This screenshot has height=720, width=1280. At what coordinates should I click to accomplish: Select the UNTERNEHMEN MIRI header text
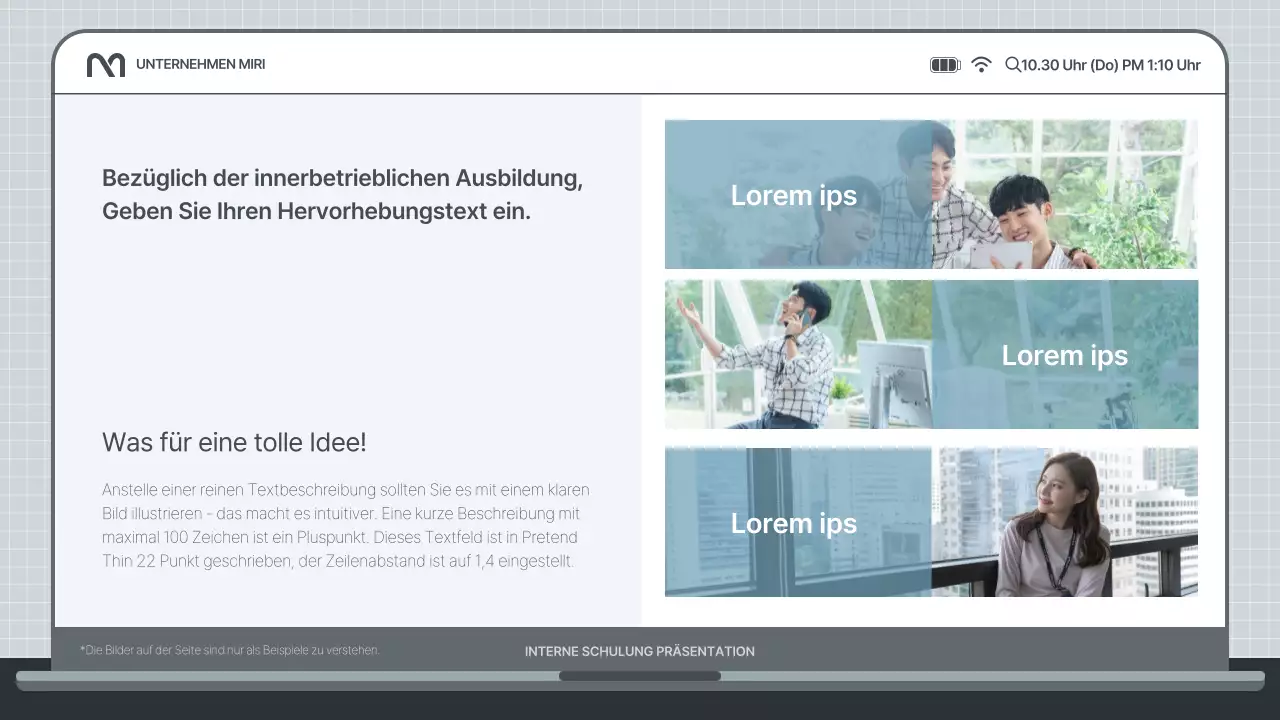click(x=200, y=64)
